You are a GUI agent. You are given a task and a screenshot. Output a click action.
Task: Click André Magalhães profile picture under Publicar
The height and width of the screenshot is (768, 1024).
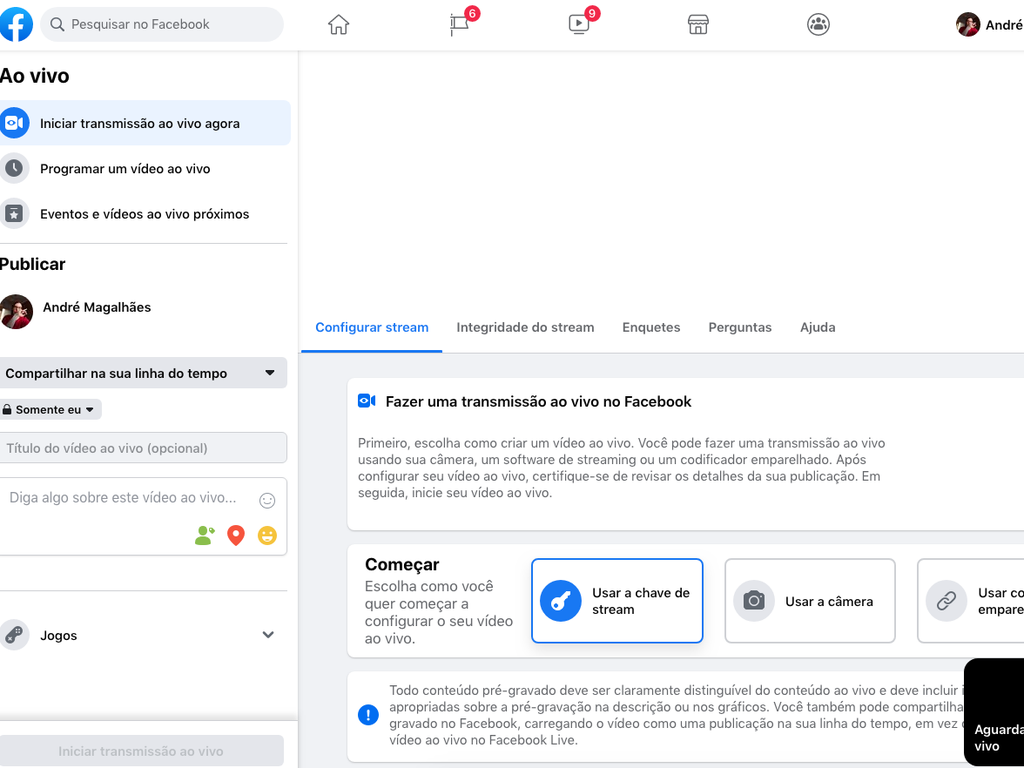coord(16,312)
